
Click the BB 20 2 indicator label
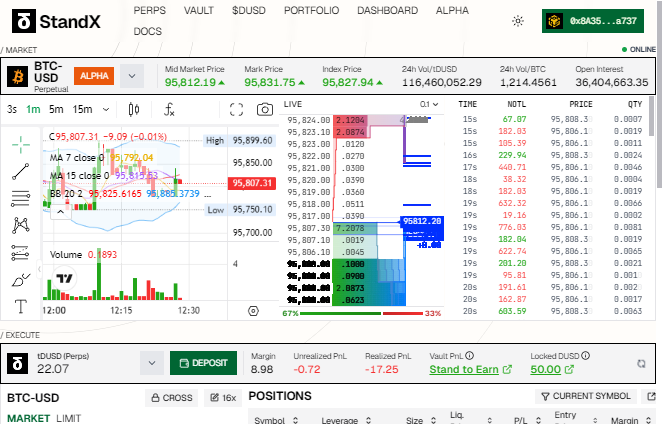[66, 194]
